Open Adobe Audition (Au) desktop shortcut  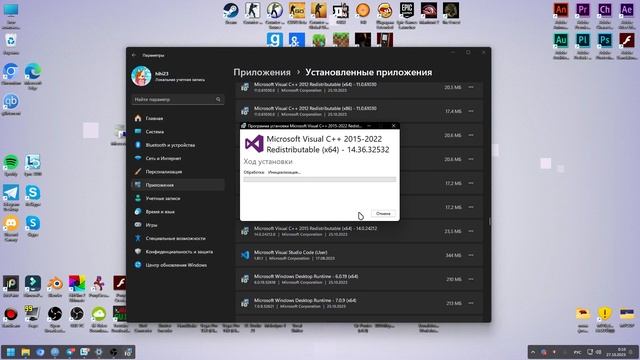[x=561, y=46]
